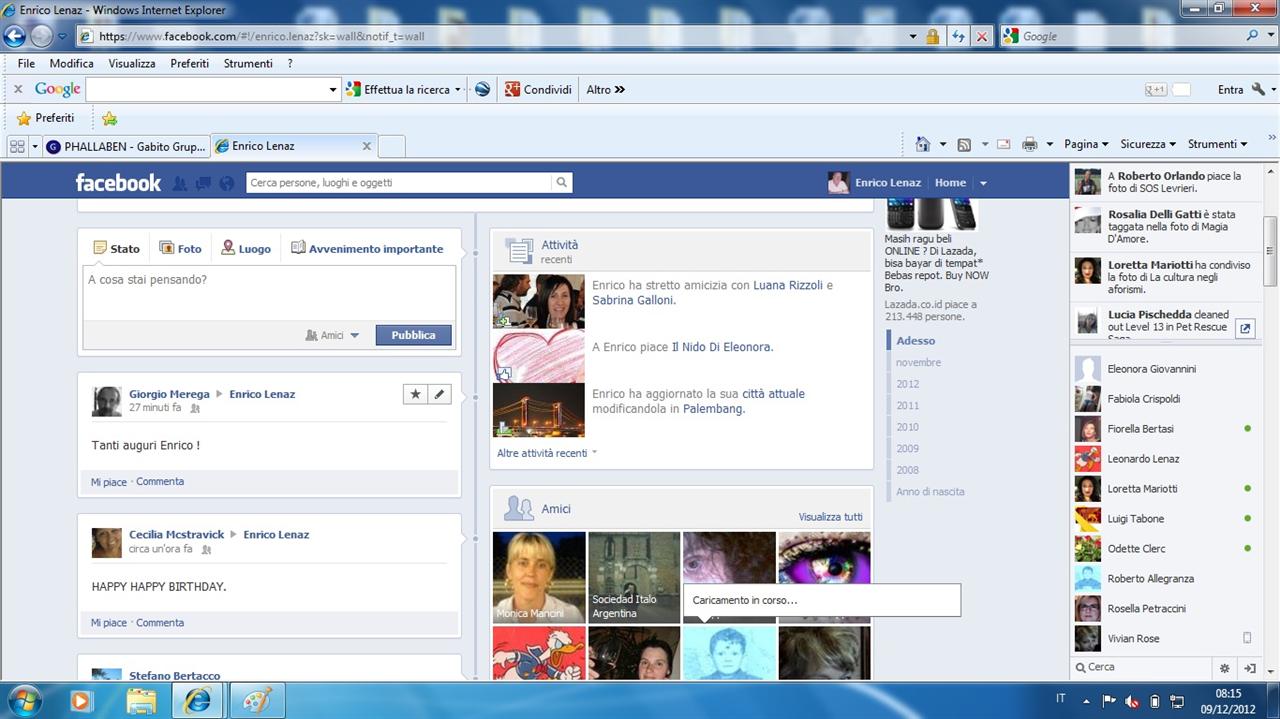Open Windows Explorer folder in taskbar
The image size is (1280, 719).
141,701
